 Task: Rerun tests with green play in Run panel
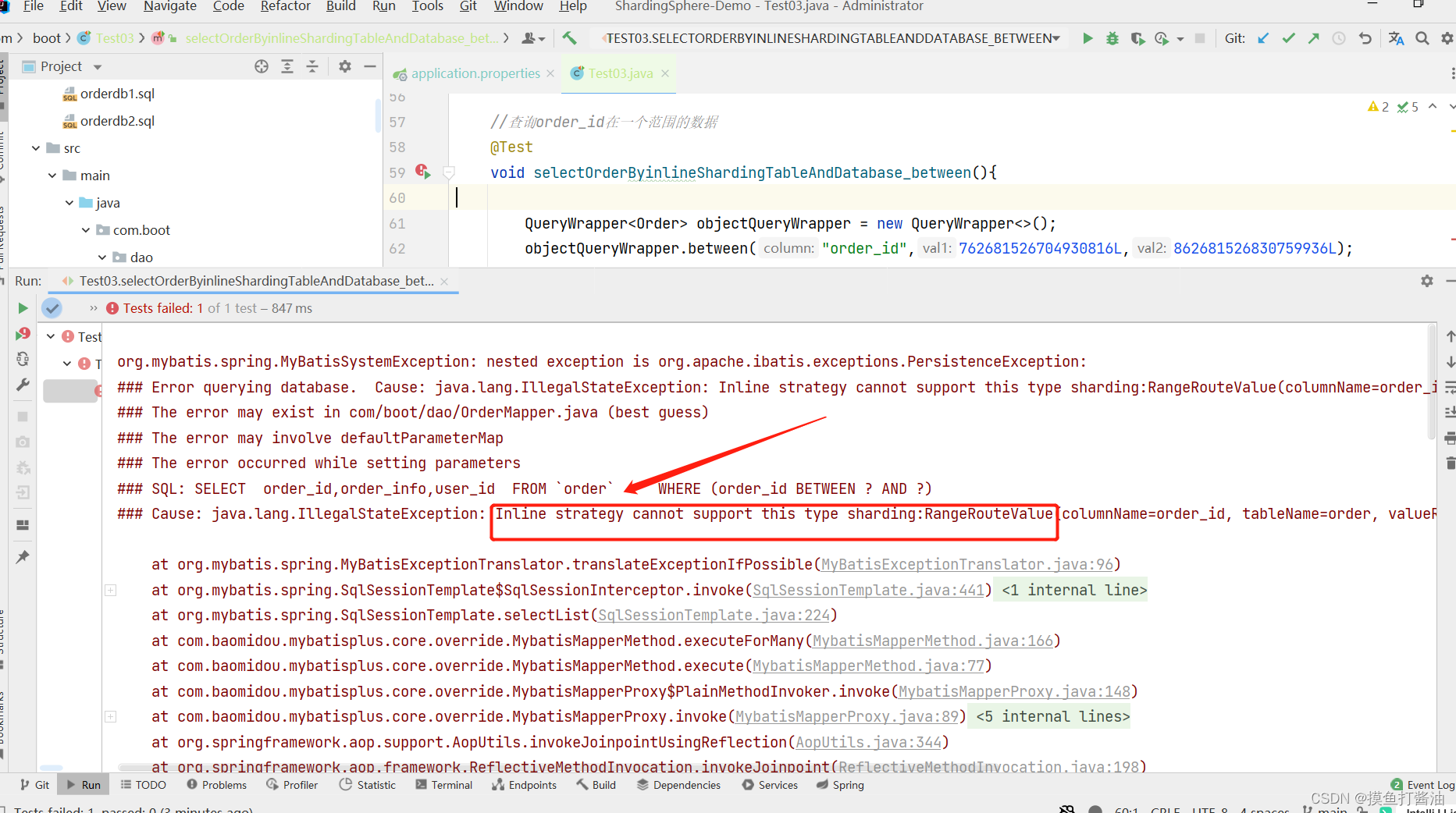click(x=23, y=308)
